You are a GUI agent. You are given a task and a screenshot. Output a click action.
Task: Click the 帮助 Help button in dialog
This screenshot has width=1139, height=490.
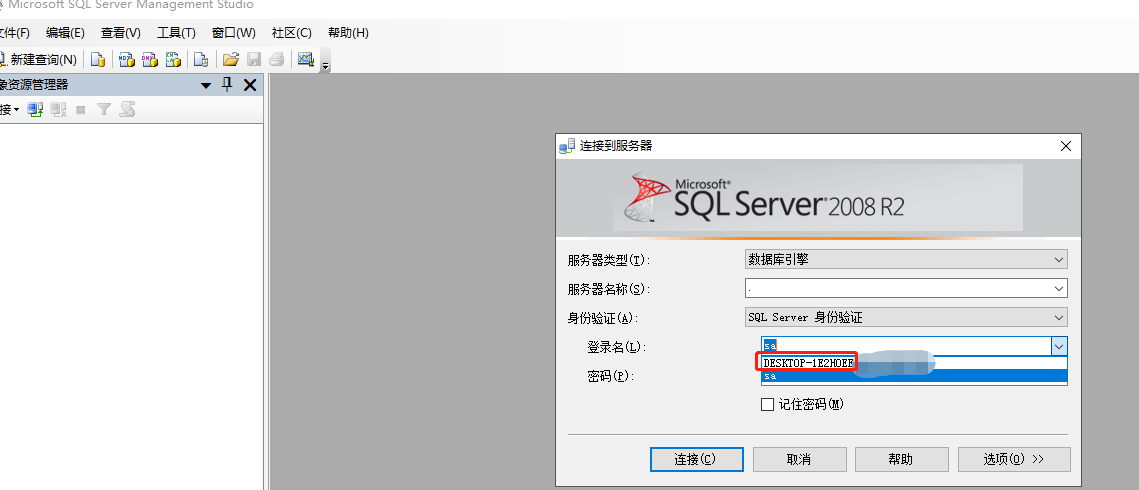(901, 460)
